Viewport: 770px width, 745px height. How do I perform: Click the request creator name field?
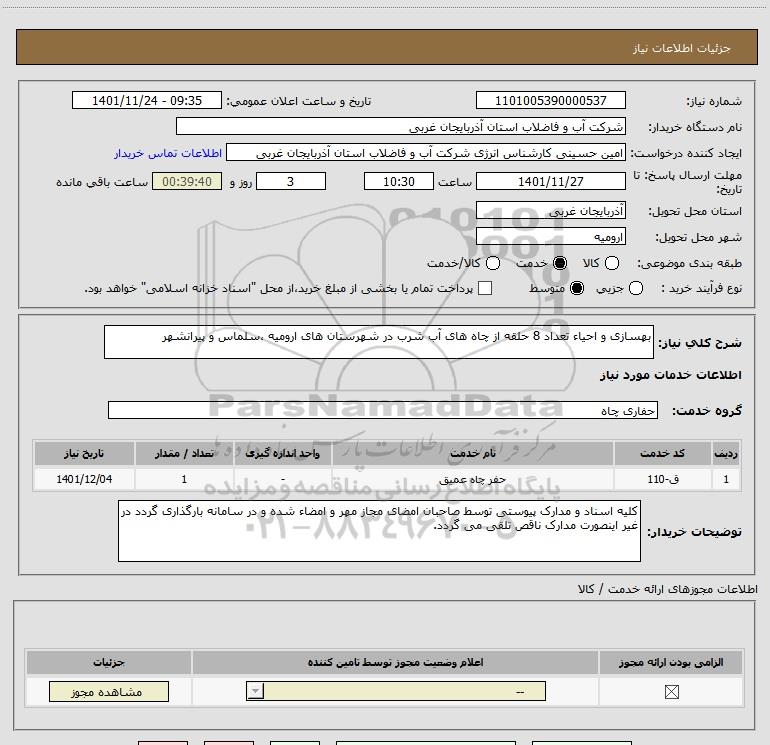[x=426, y=152]
